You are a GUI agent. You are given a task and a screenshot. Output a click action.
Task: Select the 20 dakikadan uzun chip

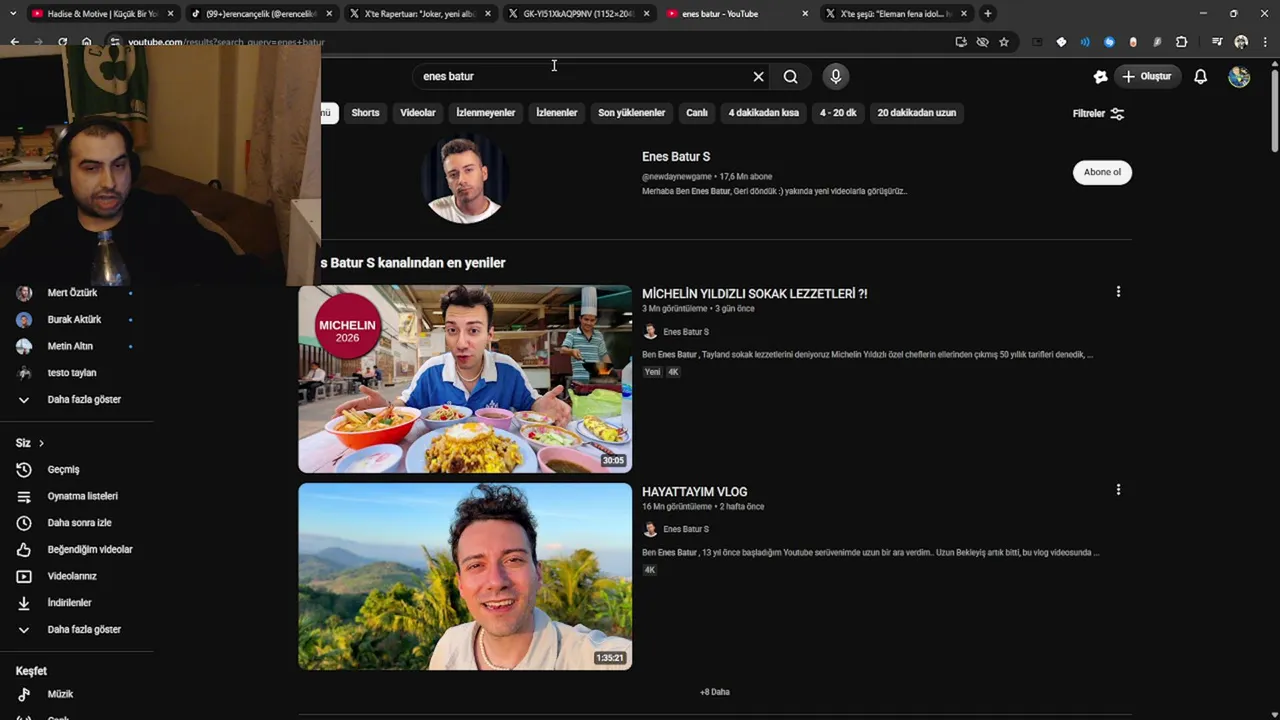point(917,113)
